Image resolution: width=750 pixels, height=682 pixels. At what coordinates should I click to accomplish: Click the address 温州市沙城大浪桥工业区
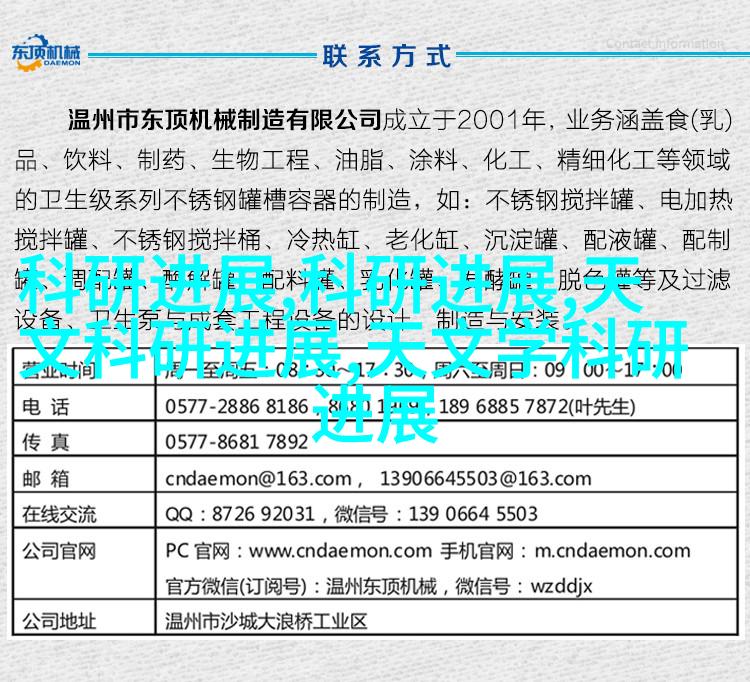coord(265,622)
